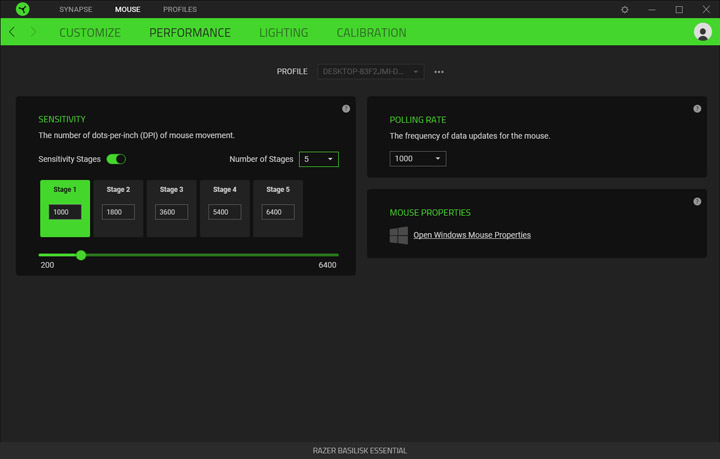
Task: Open the user account avatar
Action: (703, 32)
